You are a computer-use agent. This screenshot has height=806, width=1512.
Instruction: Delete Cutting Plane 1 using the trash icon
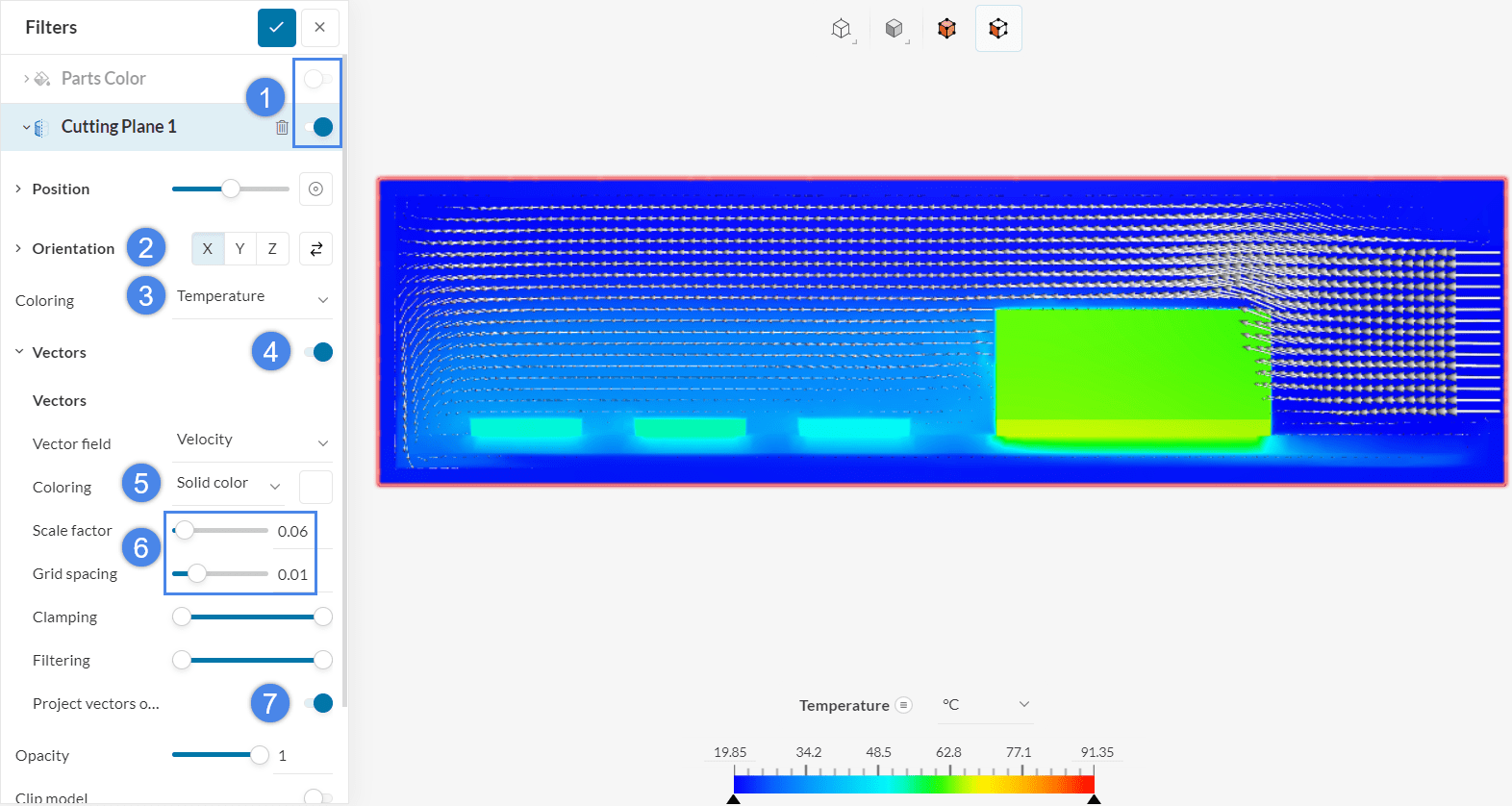282,127
